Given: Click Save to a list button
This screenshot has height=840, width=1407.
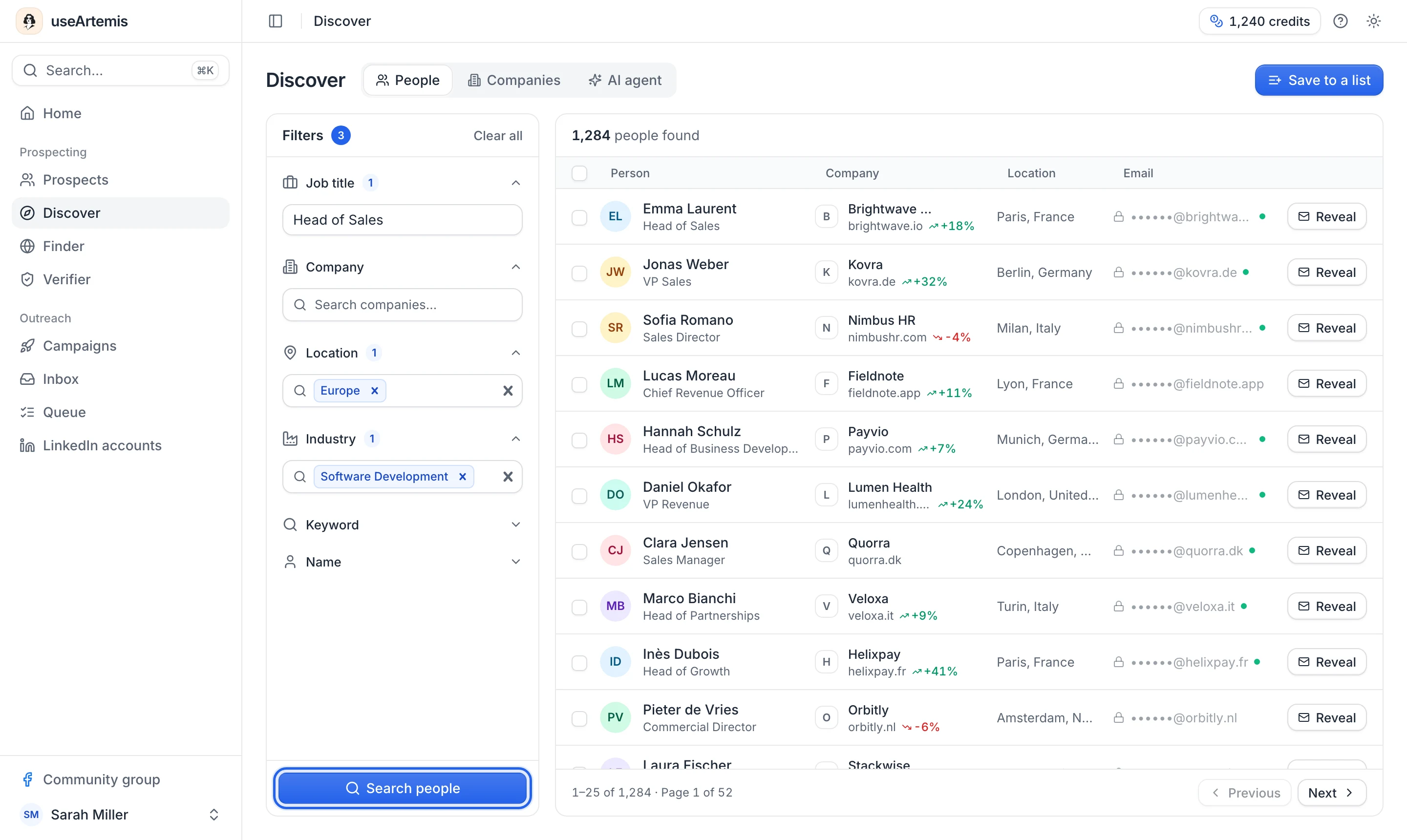Looking at the screenshot, I should pos(1319,81).
